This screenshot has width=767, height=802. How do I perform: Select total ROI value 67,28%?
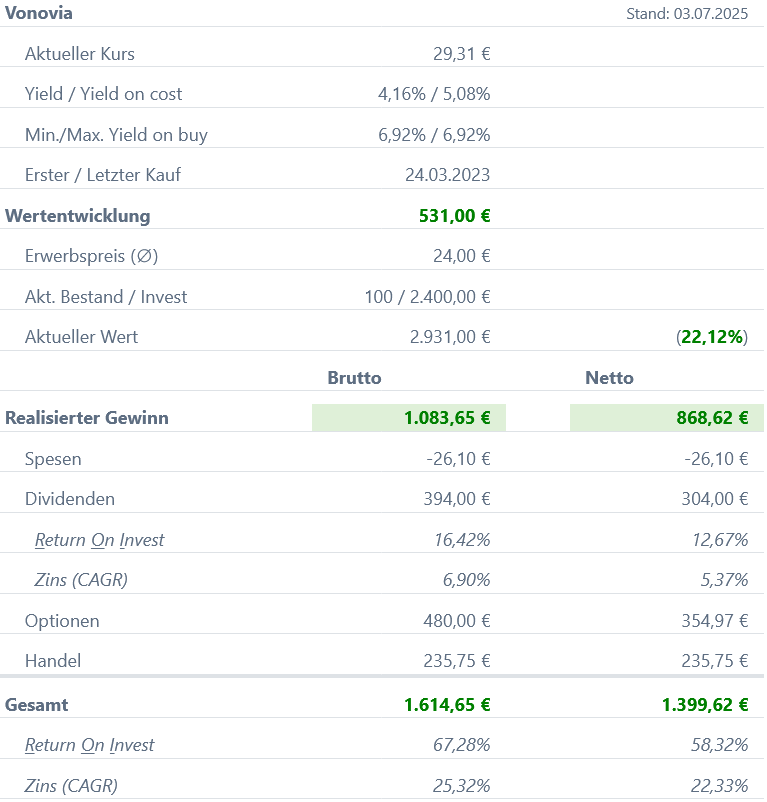coord(462,745)
